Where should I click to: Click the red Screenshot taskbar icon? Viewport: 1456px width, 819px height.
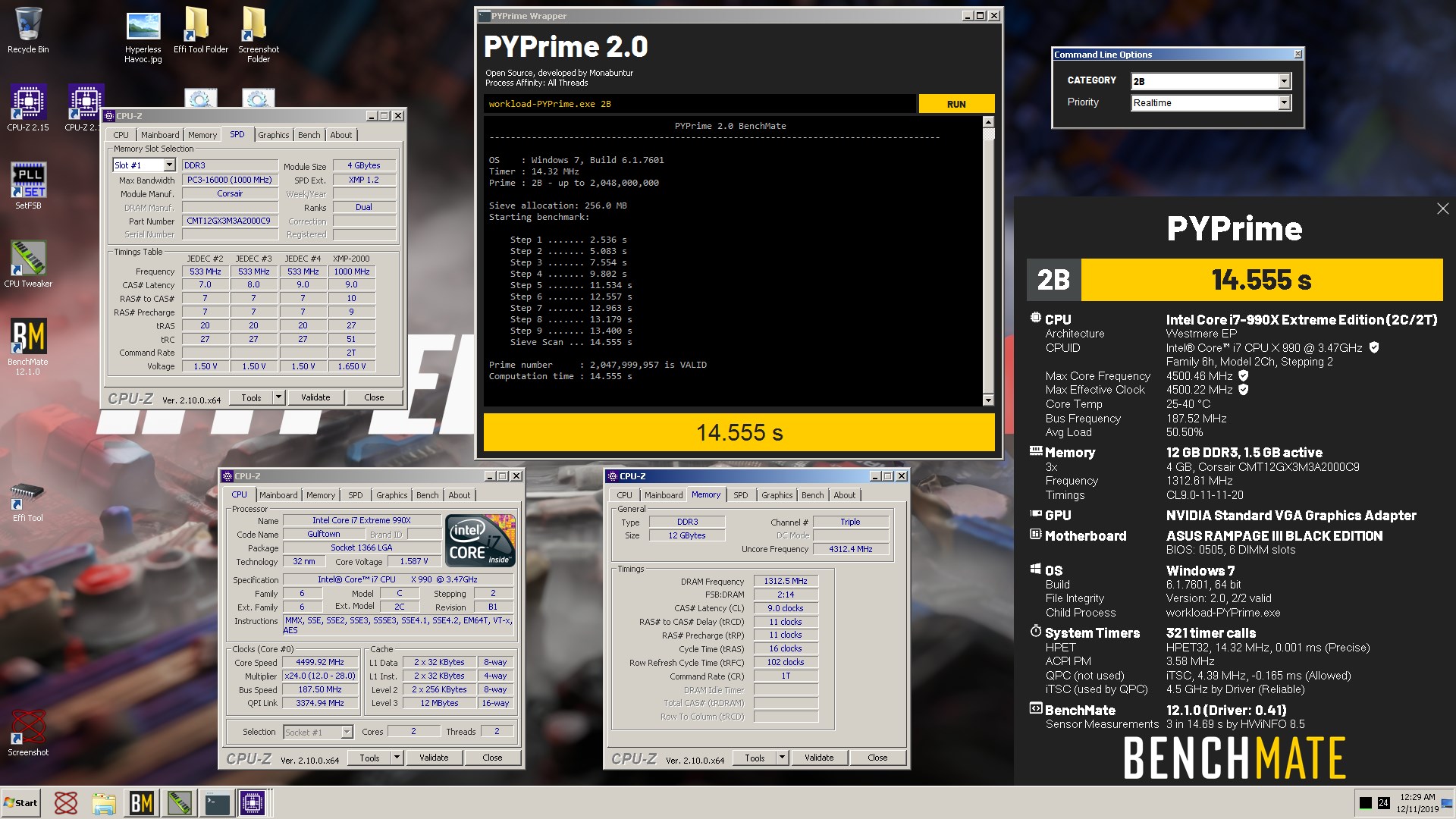point(66,803)
